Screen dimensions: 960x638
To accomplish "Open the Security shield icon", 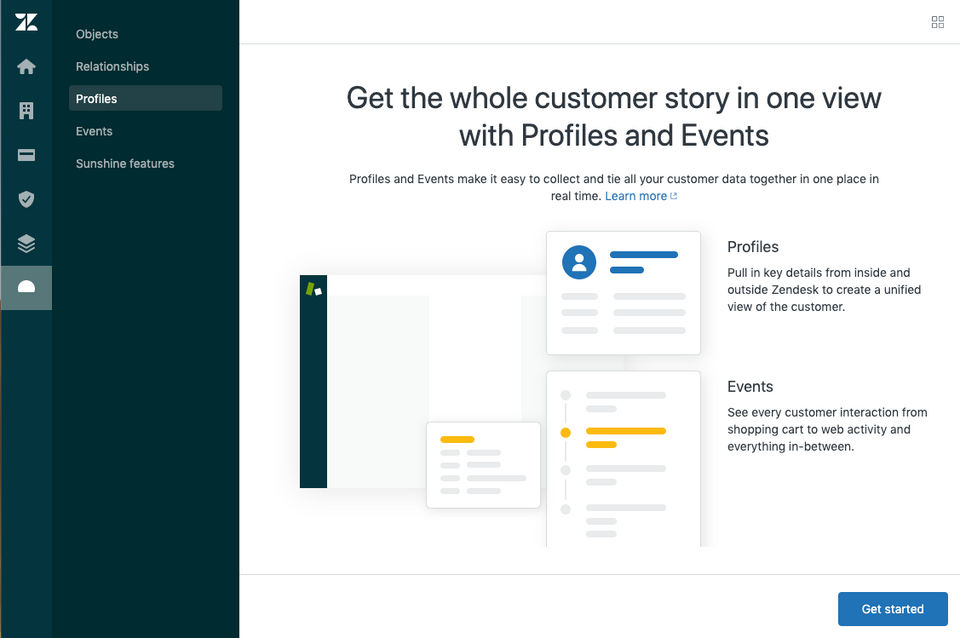I will click(26, 199).
